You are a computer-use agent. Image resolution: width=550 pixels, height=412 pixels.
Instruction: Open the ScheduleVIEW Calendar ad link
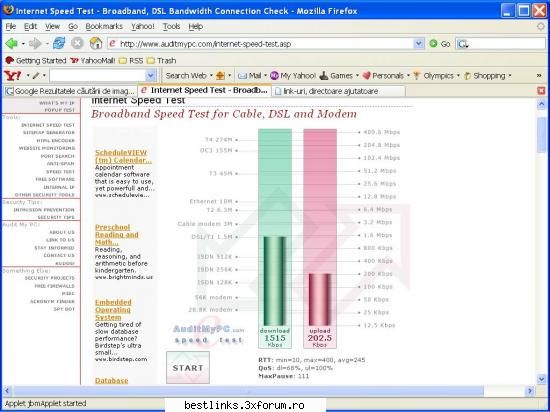coord(123,156)
